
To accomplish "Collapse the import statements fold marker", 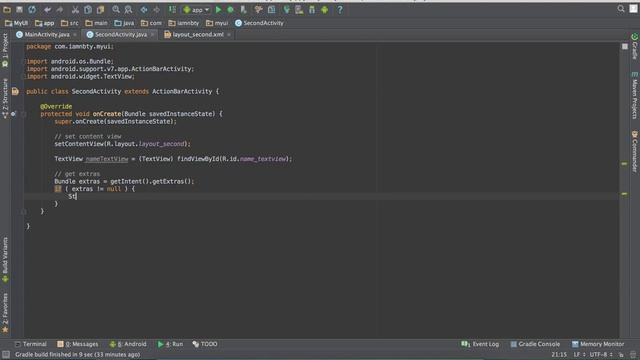I will [x=23, y=61].
